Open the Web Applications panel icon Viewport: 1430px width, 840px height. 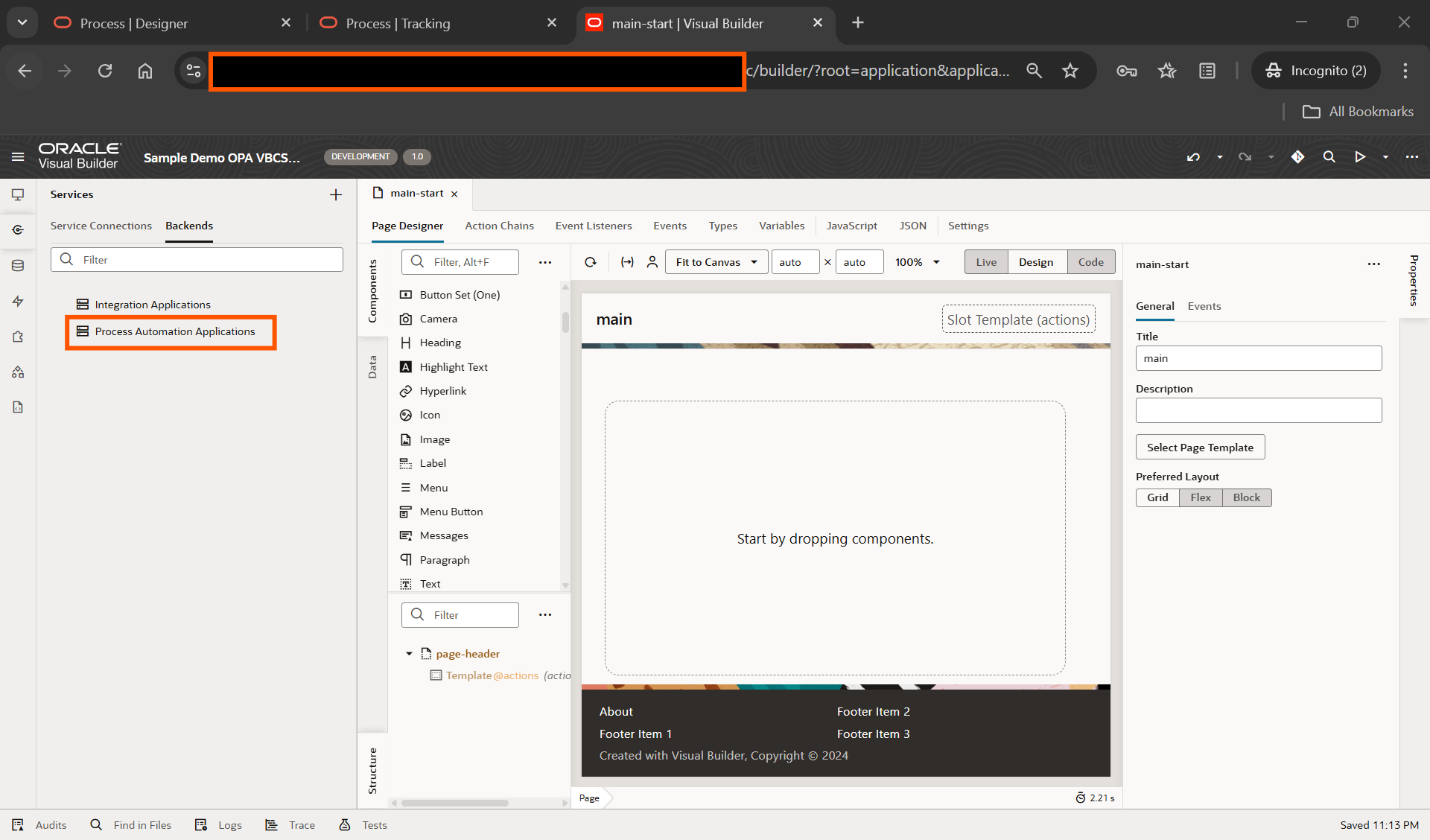pos(18,195)
